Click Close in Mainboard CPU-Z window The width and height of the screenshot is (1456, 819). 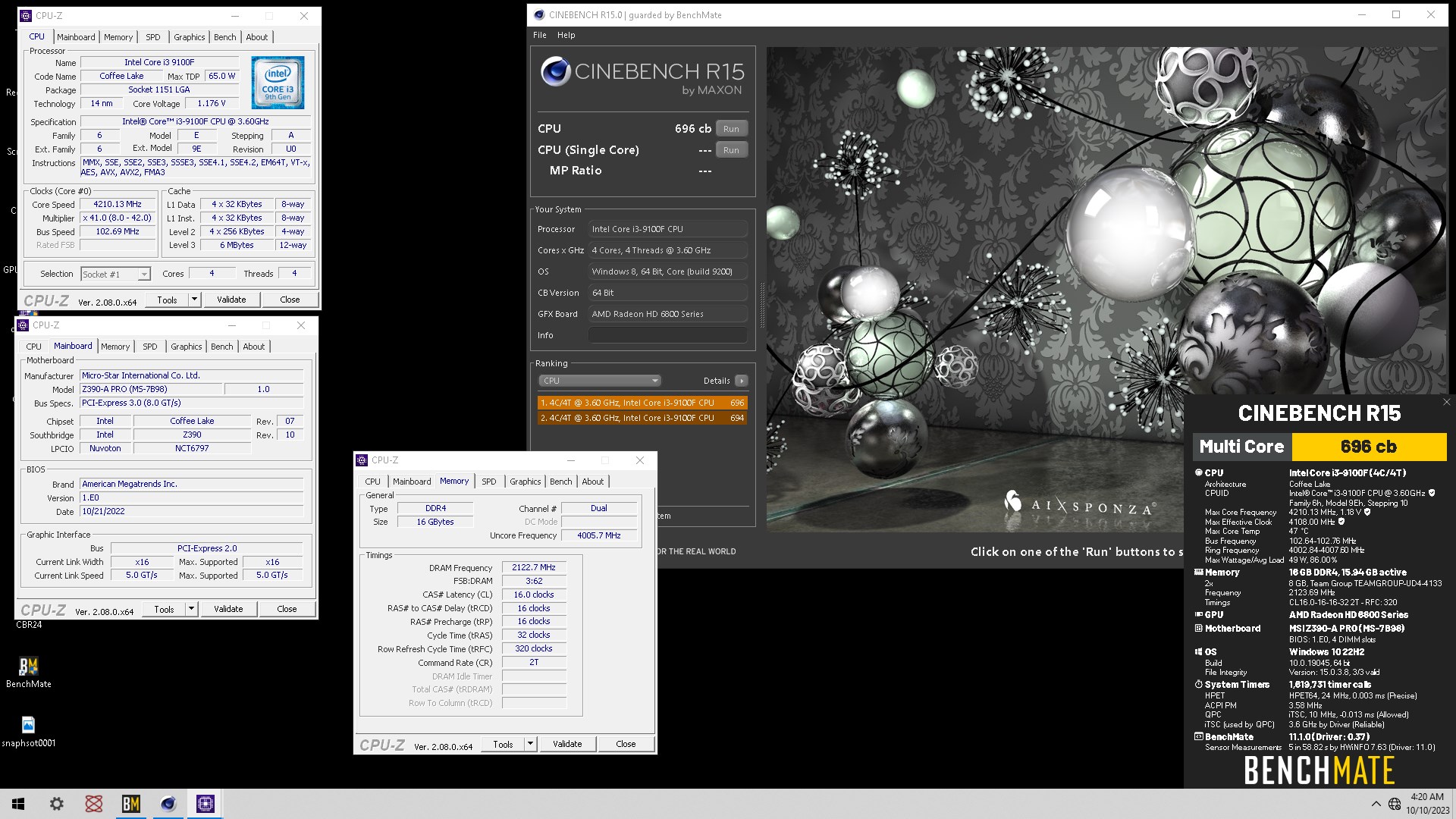tap(287, 609)
